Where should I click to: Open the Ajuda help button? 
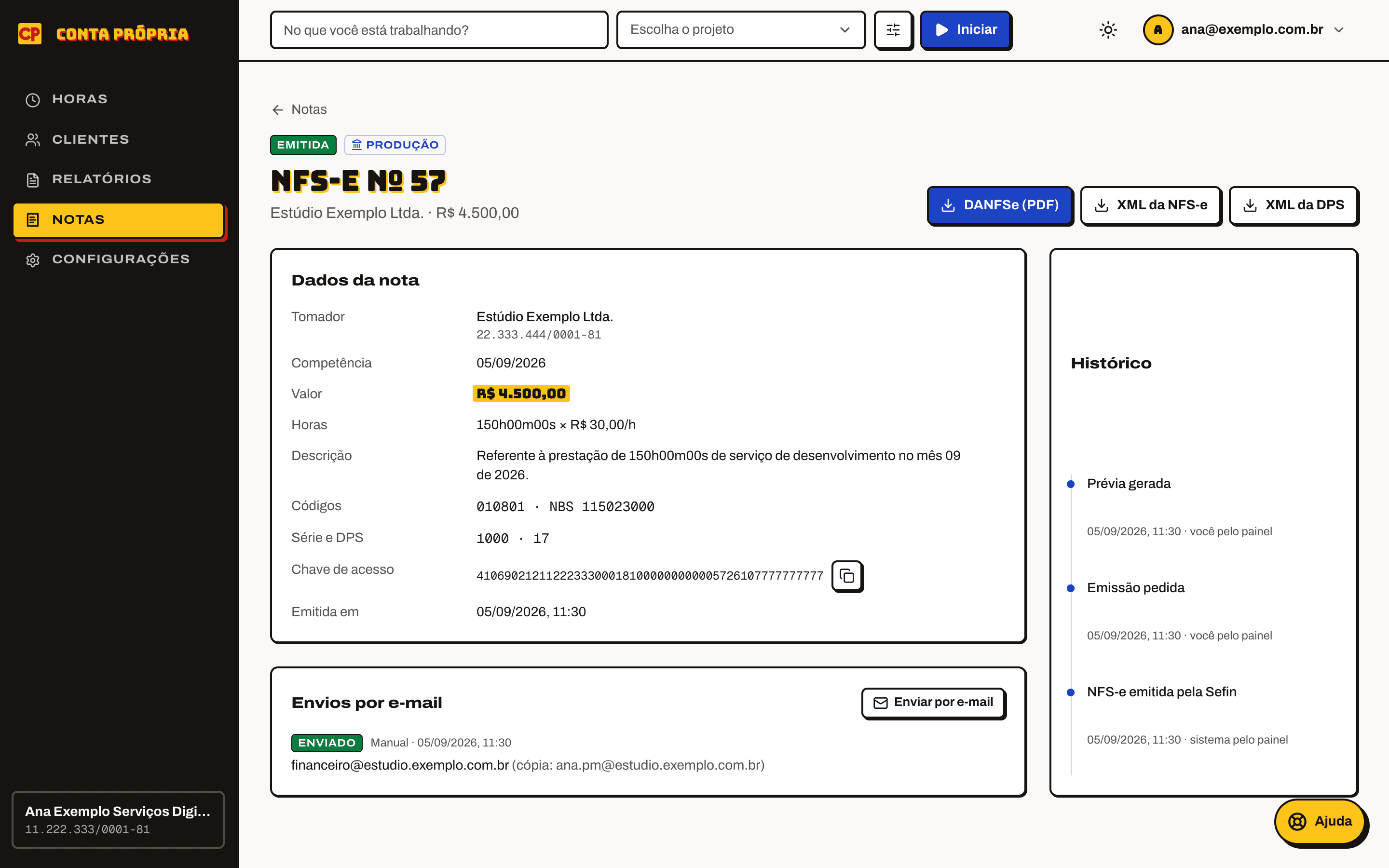pyautogui.click(x=1320, y=822)
